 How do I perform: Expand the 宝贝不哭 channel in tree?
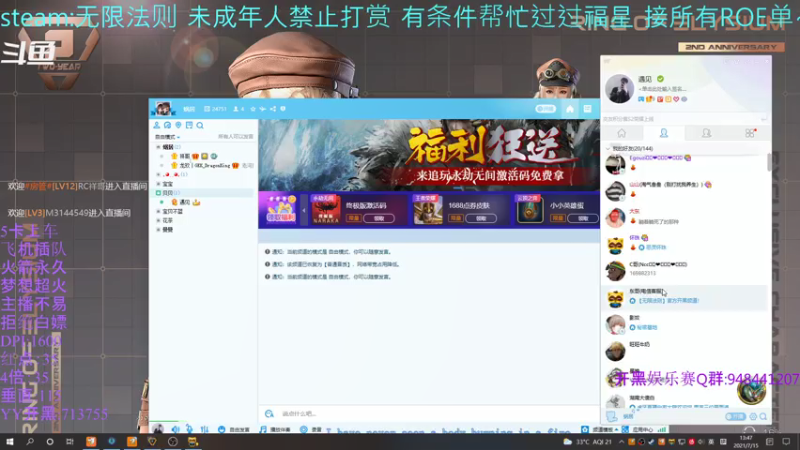pos(158,211)
